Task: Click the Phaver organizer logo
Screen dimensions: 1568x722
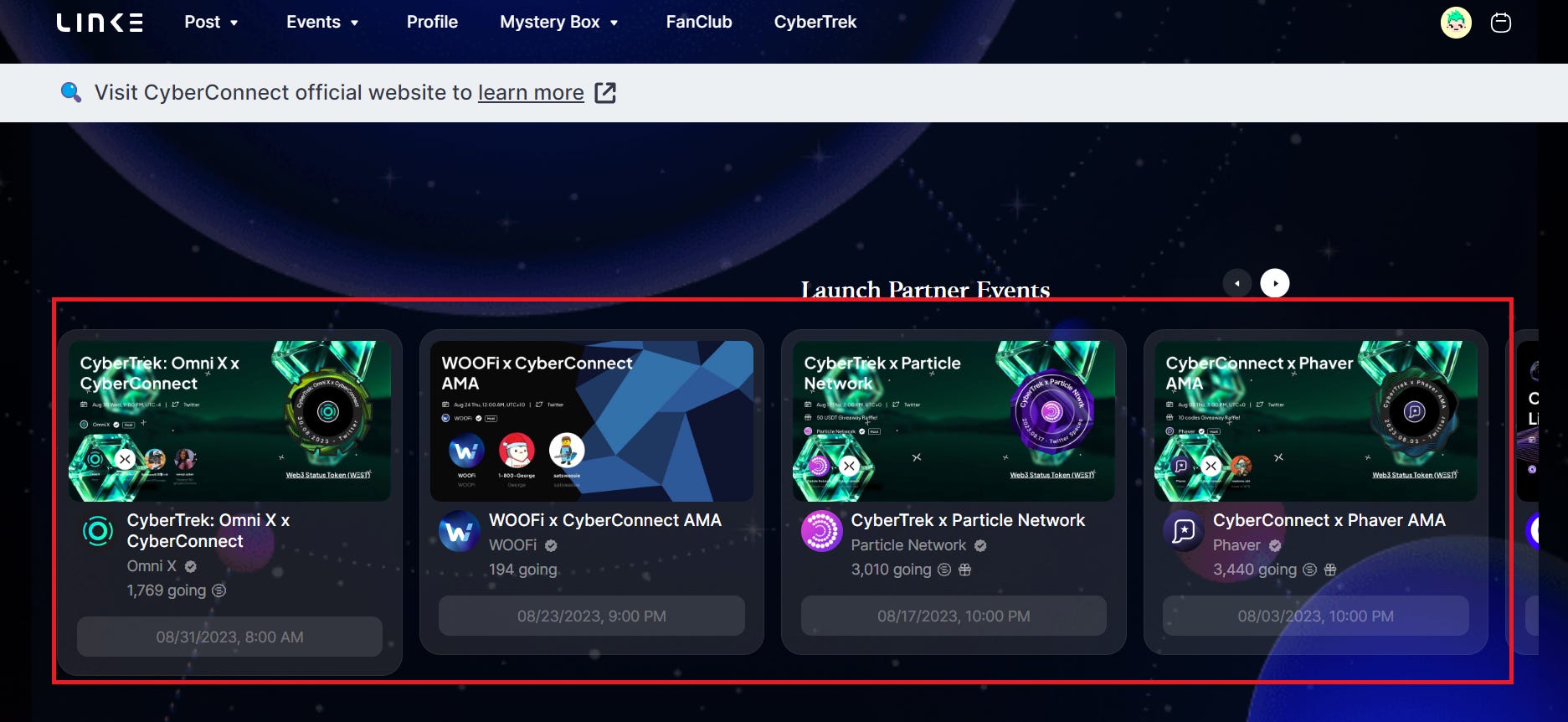Action: point(1184,531)
